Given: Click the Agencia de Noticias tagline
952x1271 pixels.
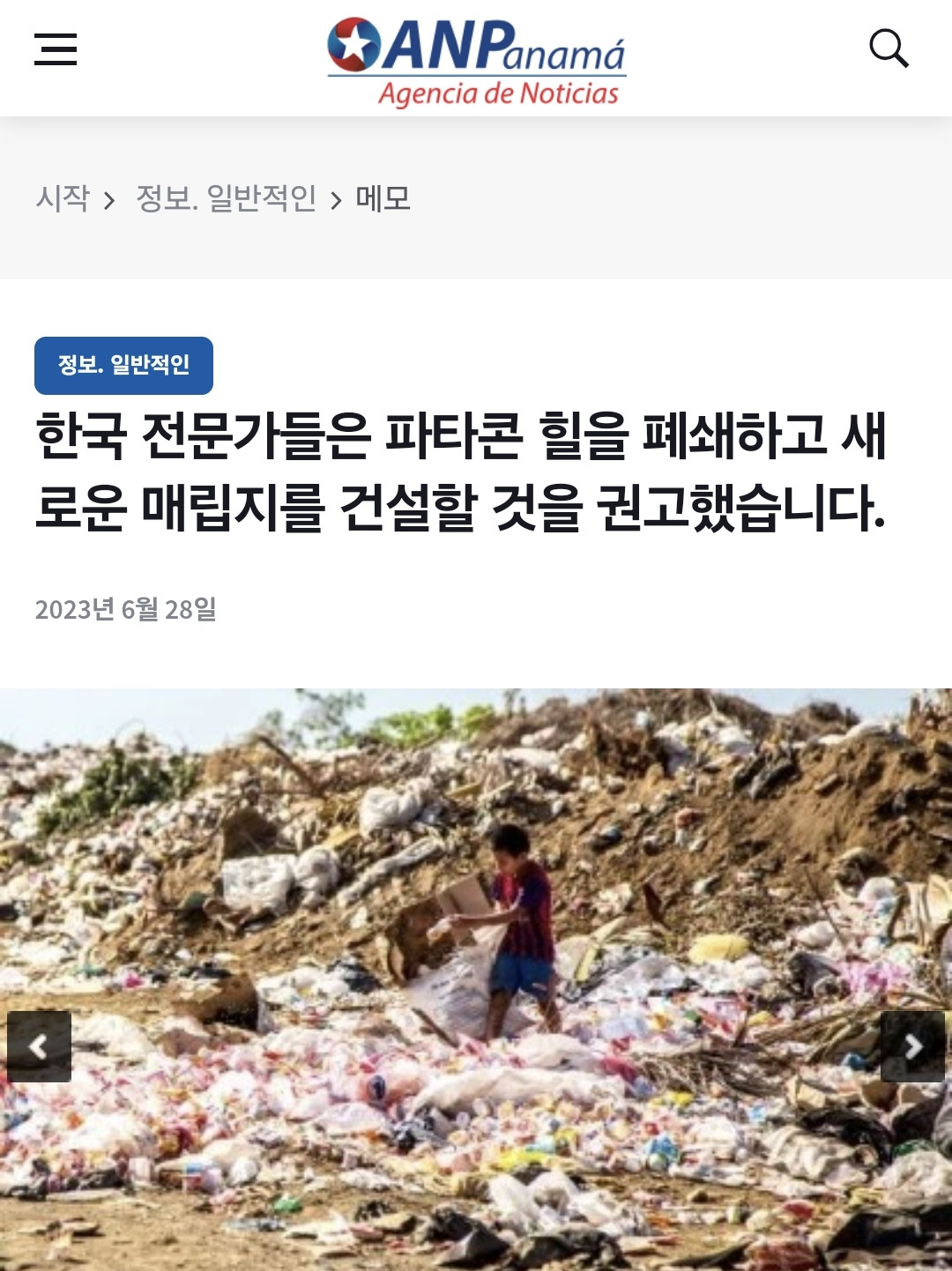Looking at the screenshot, I should click(x=499, y=93).
